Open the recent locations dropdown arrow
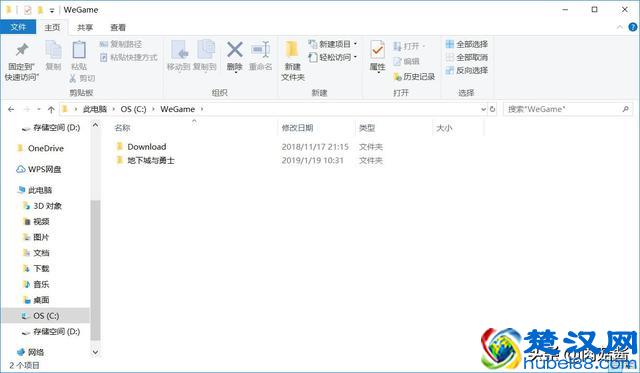The width and height of the screenshot is (640, 373). click(x=39, y=109)
